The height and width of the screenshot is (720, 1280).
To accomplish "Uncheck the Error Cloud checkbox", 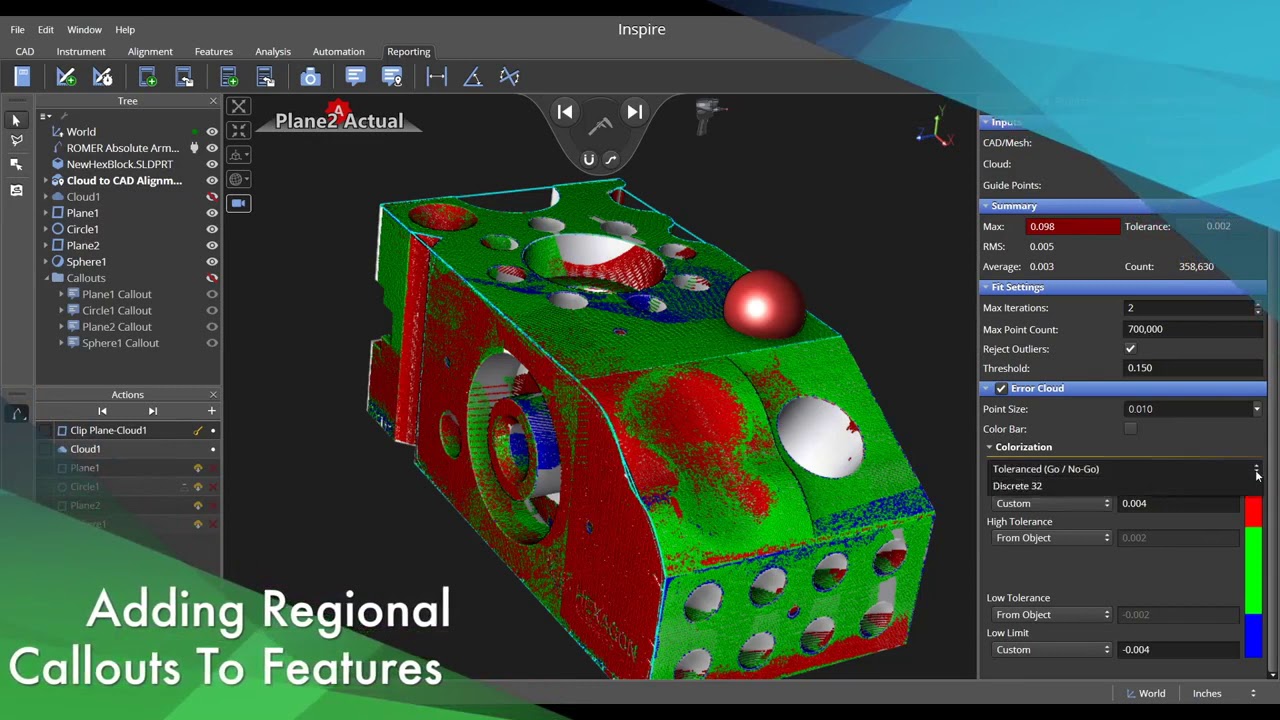I will 1001,389.
